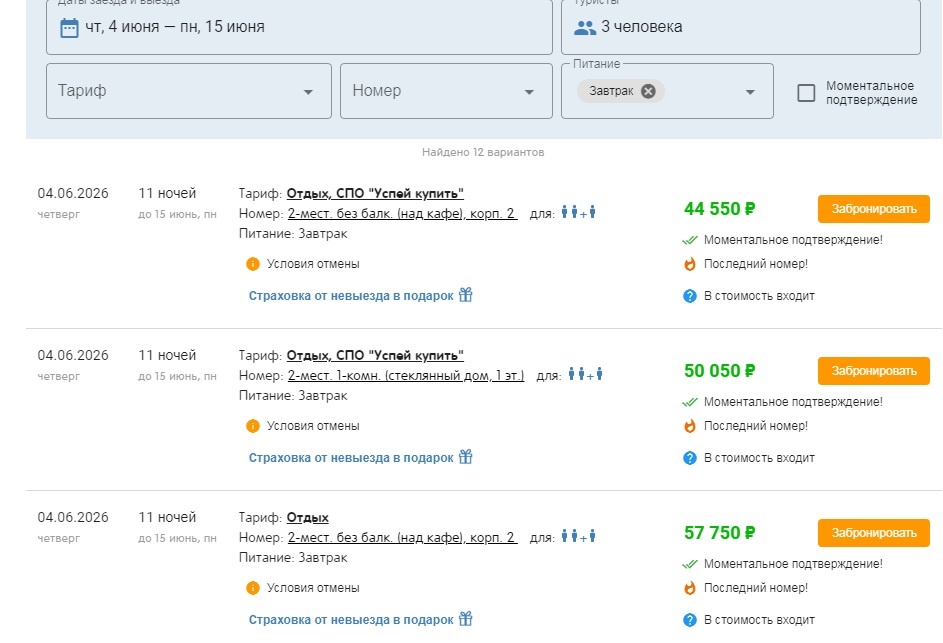The image size is (943, 643).
Task: Open the Тариф dropdown
Action: click(189, 91)
